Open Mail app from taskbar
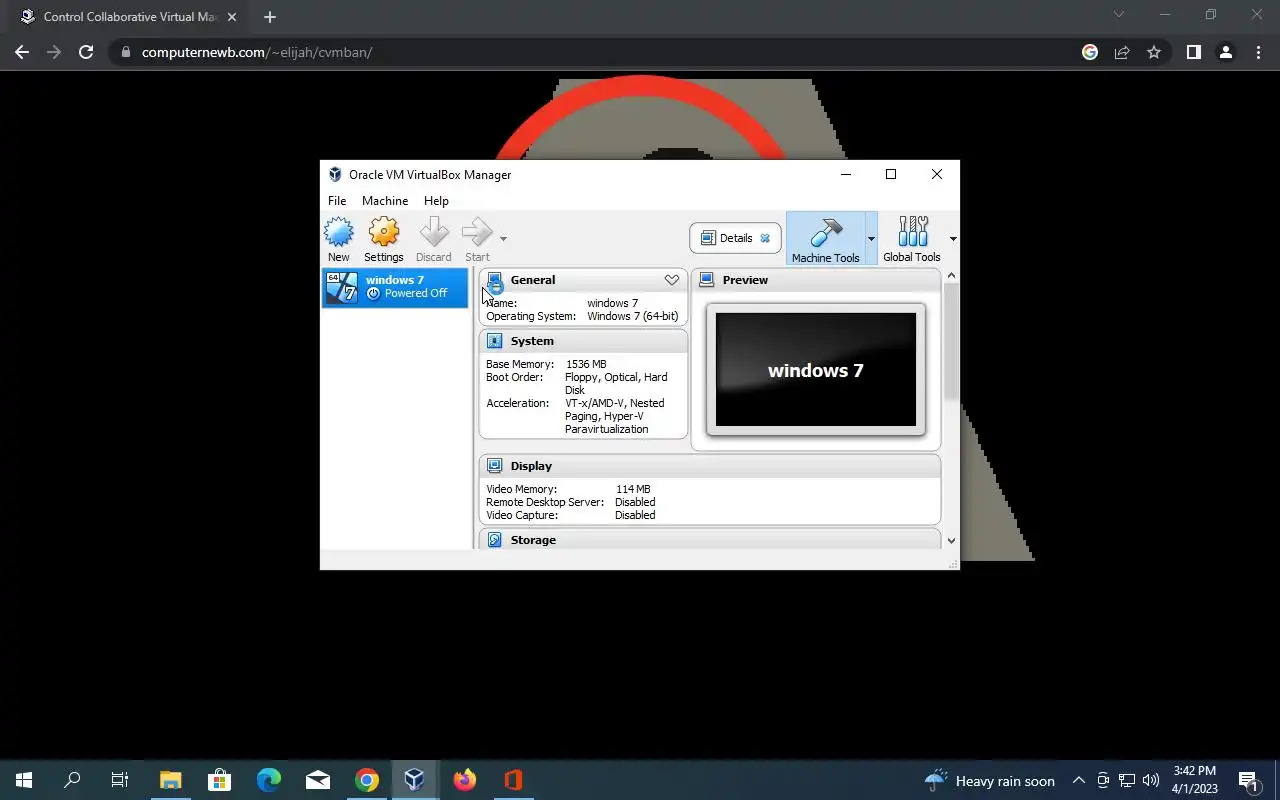Screen dimensions: 1280x800 click(318, 780)
